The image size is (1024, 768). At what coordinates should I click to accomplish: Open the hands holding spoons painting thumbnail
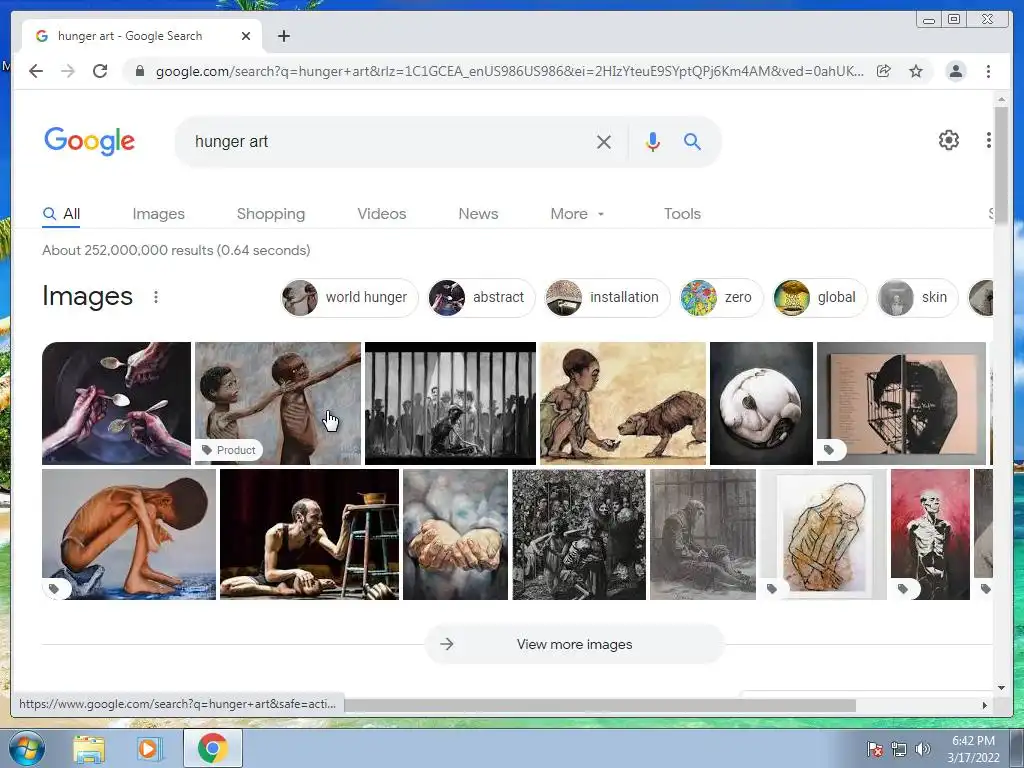pos(116,404)
